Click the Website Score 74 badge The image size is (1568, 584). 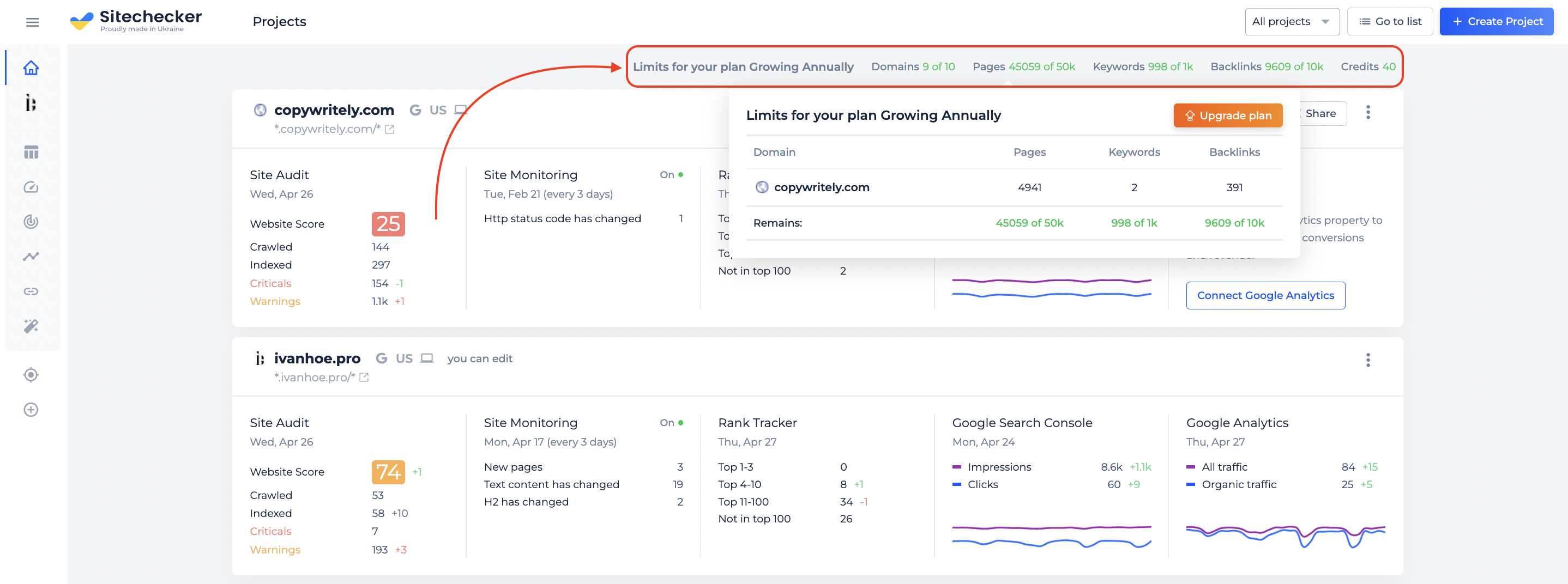[x=388, y=472]
